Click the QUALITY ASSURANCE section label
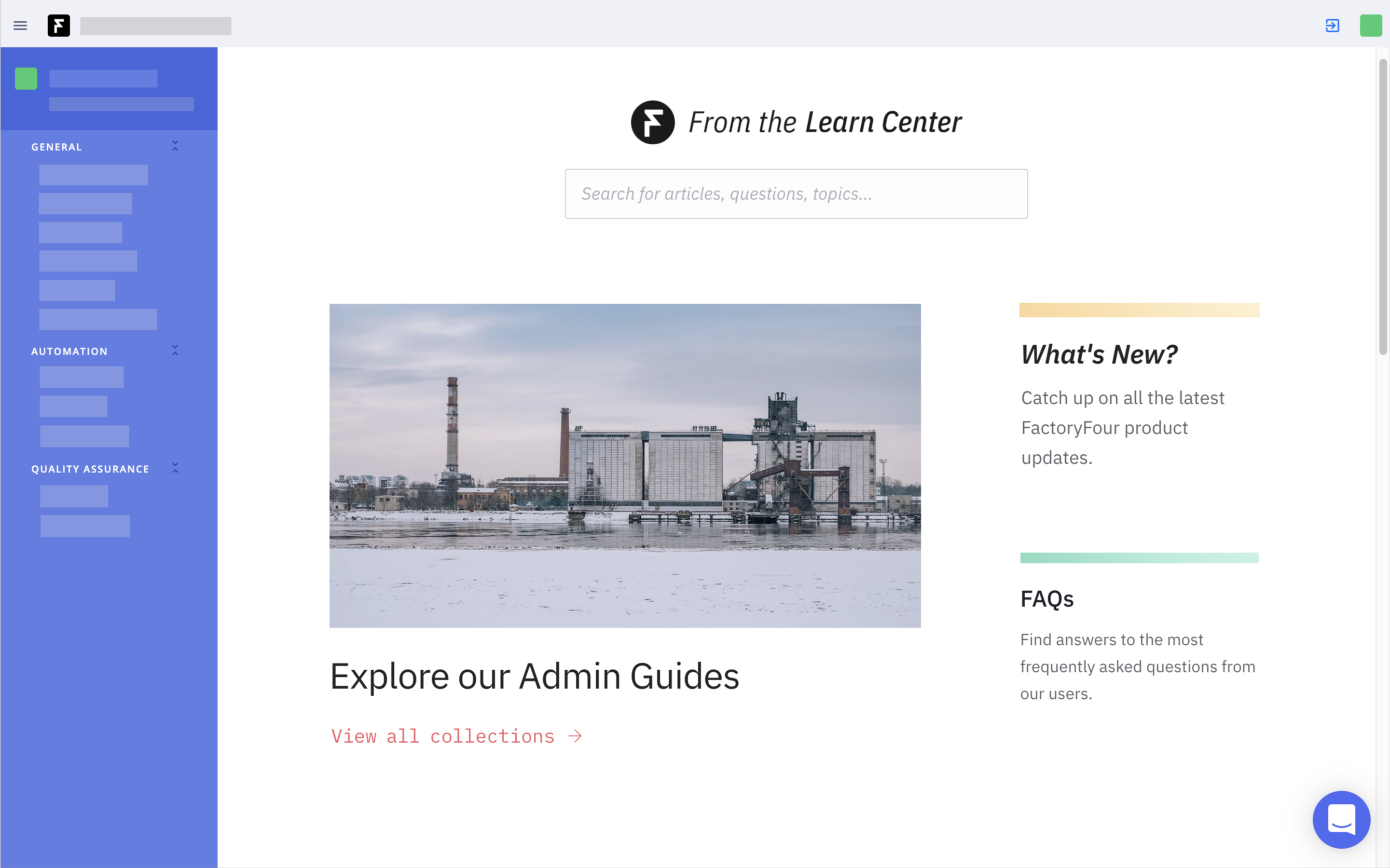1390x868 pixels. click(x=90, y=469)
